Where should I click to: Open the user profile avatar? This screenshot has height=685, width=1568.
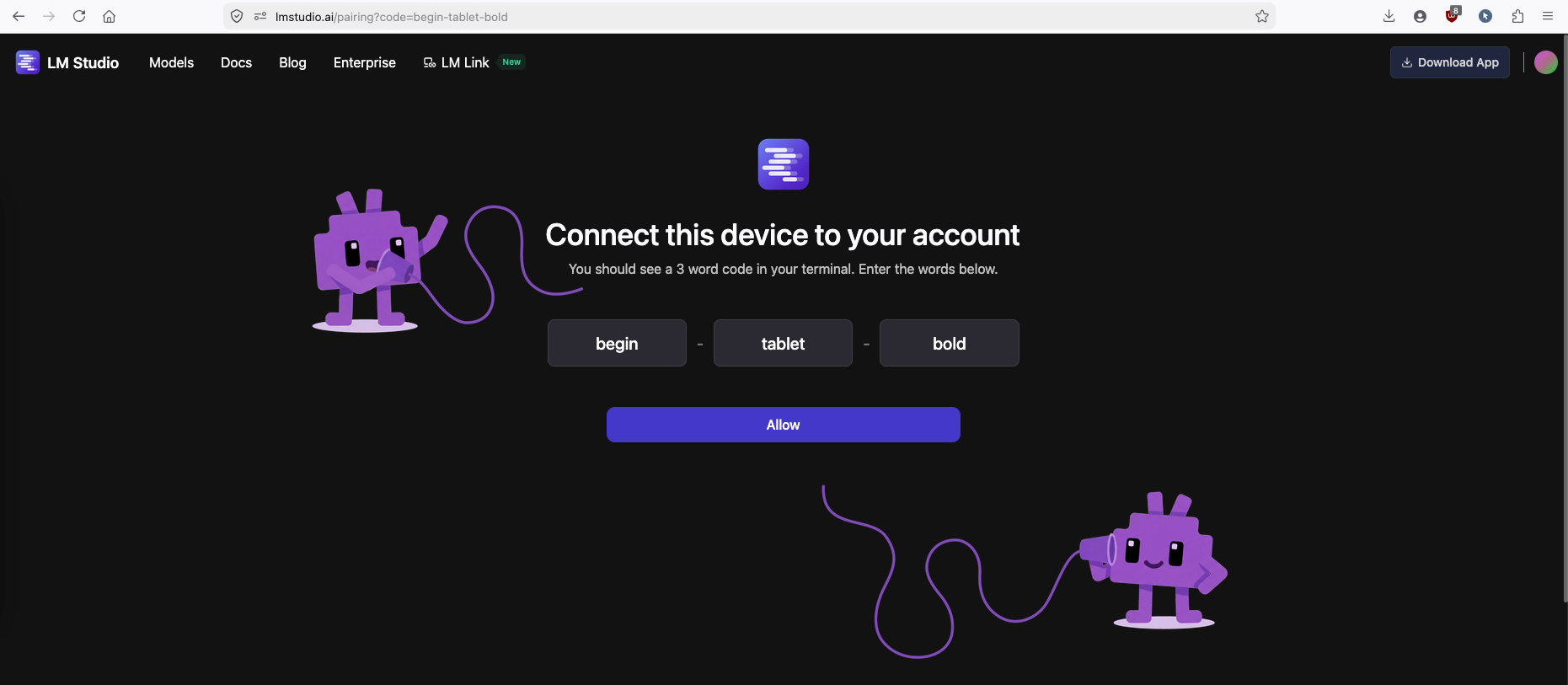tap(1545, 62)
